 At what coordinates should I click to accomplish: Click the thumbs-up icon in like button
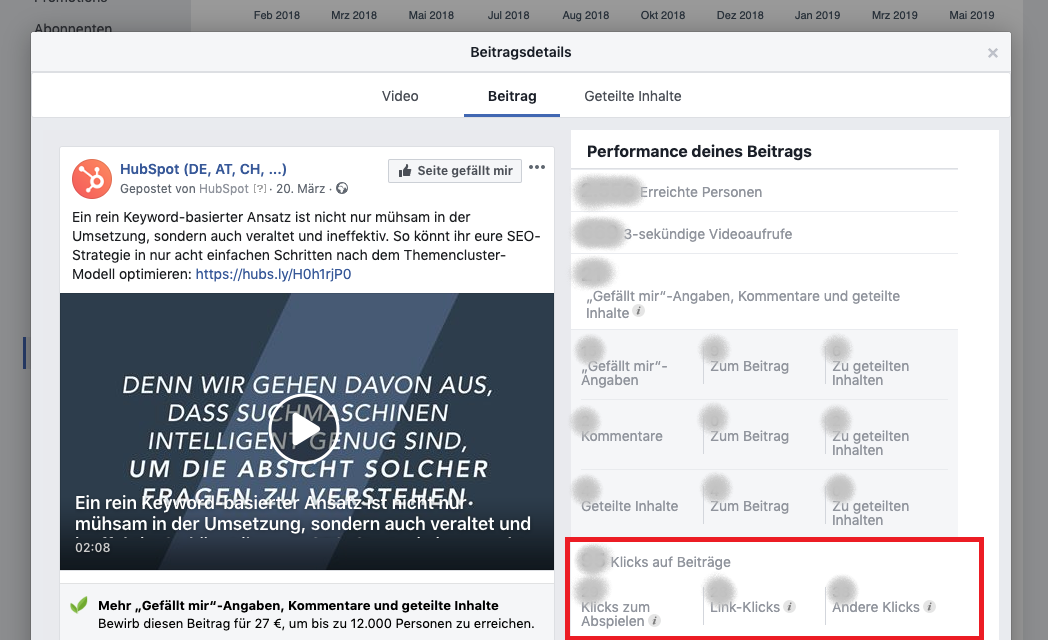tap(404, 171)
